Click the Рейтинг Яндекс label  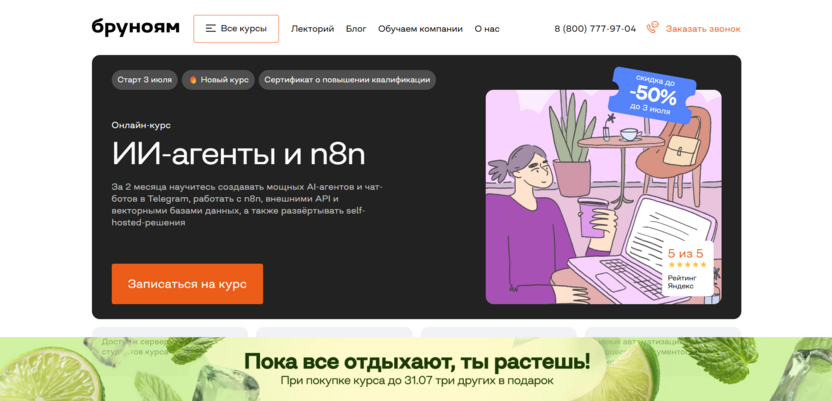click(682, 282)
